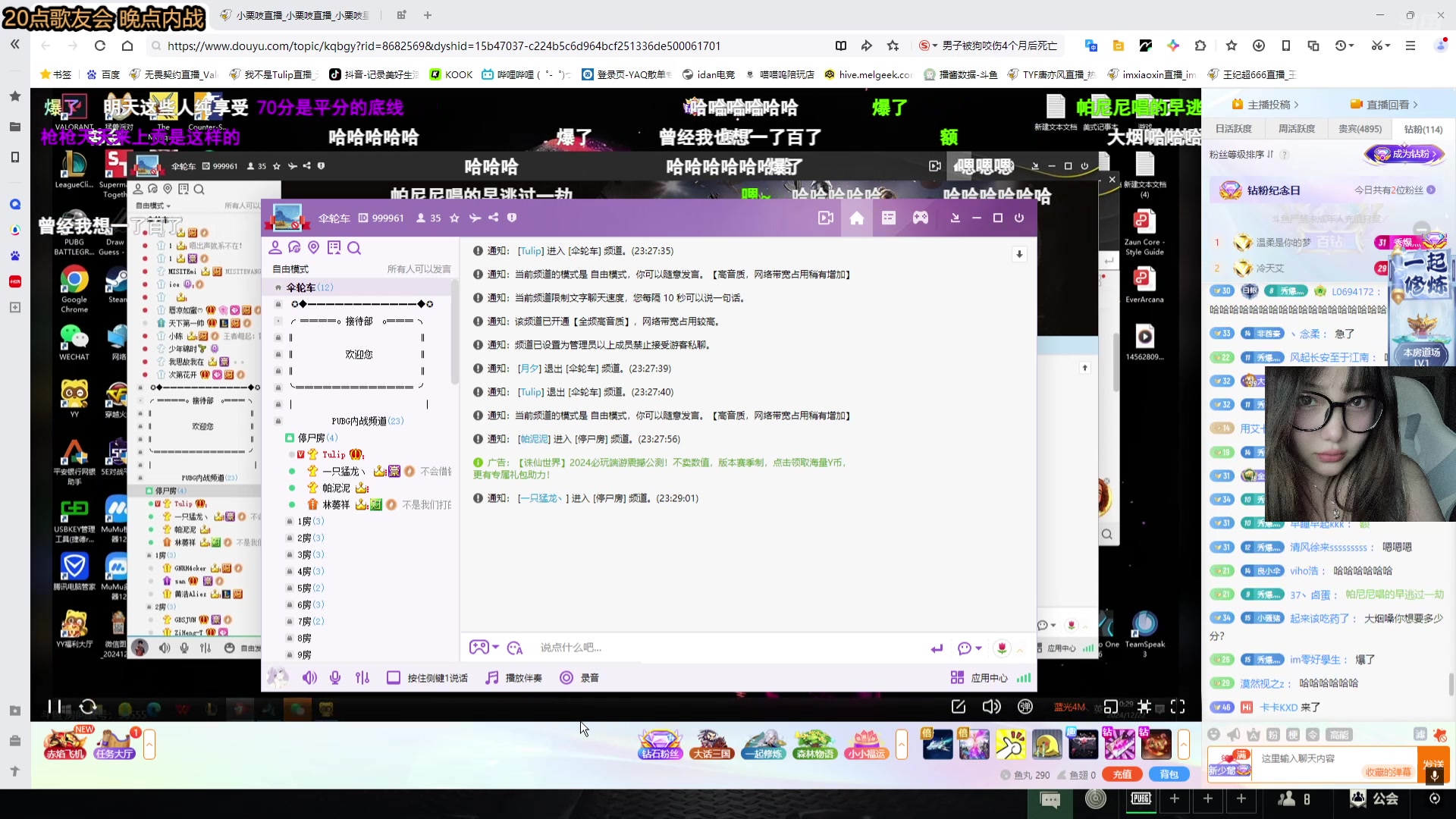Viewport: 1456px width, 819px height.
Task: Open game emoji dropdown in YY chat input
Action: (484, 648)
